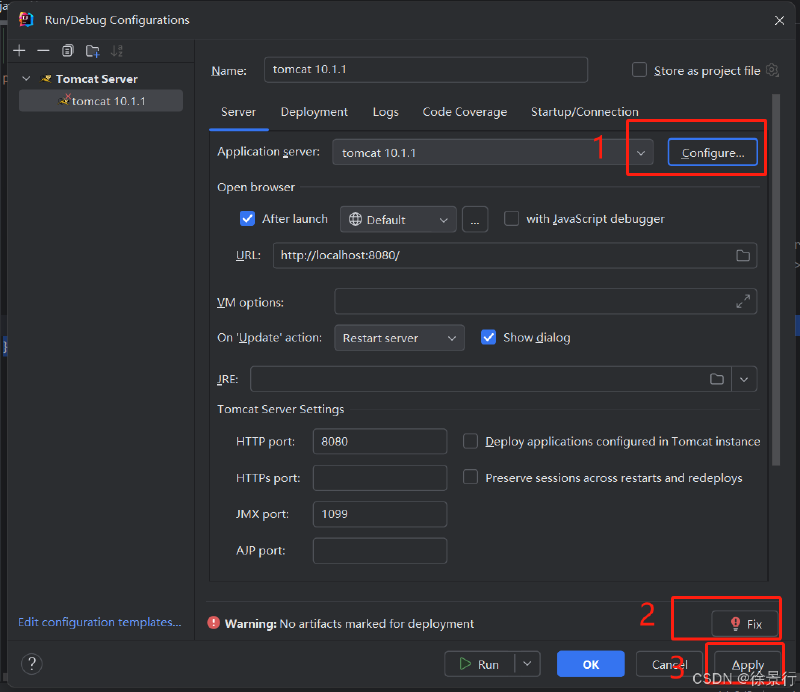Screen dimensions: 800x692
Task: Click the vertical scrollbar of settings panel
Action: (776, 280)
